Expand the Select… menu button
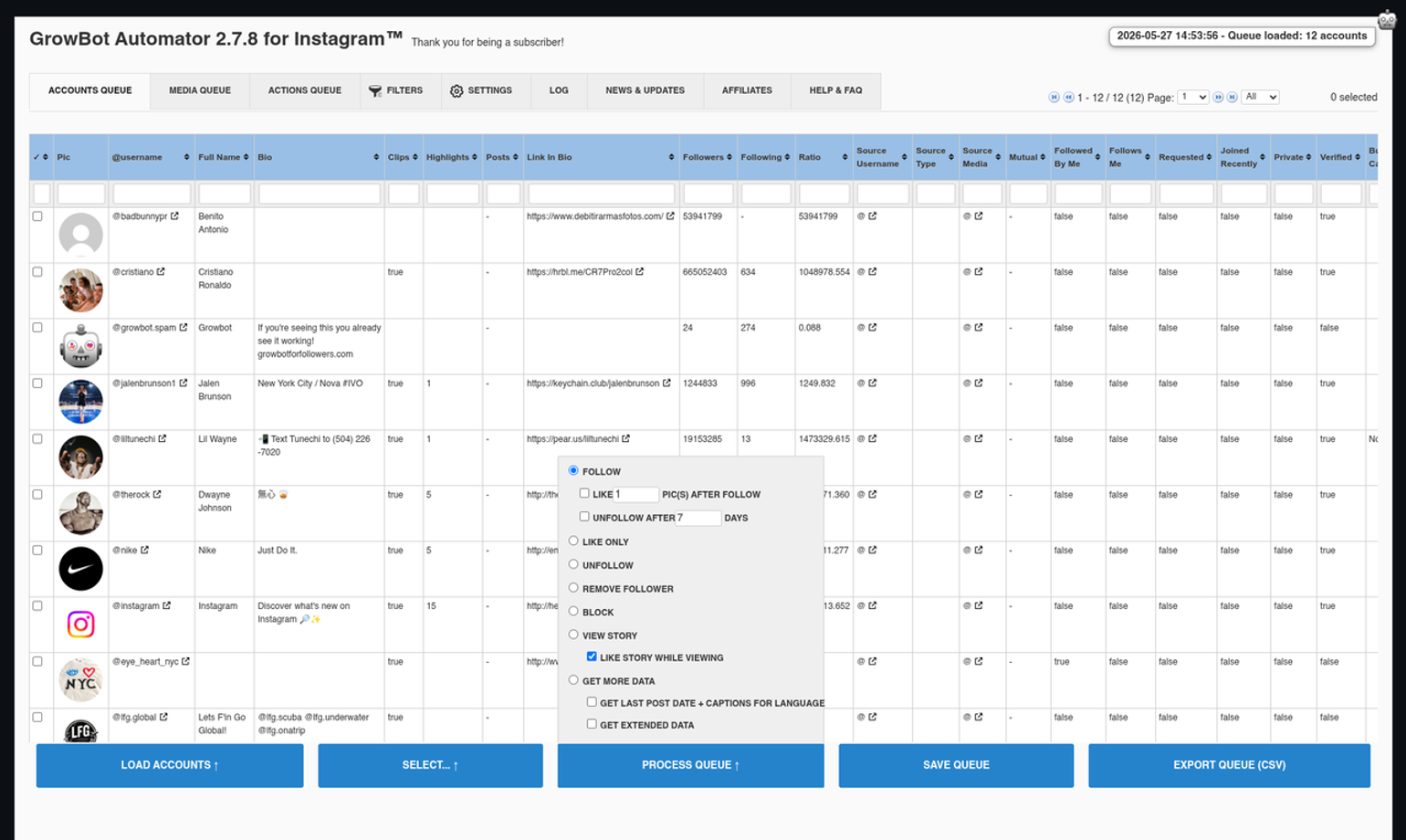 coord(430,765)
